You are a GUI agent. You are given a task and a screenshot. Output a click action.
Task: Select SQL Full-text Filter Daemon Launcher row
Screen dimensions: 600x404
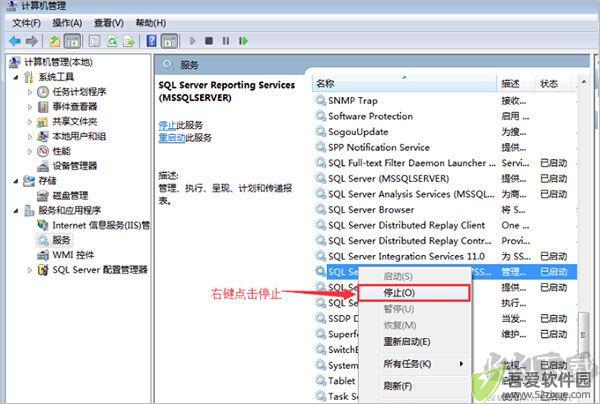[x=445, y=163]
